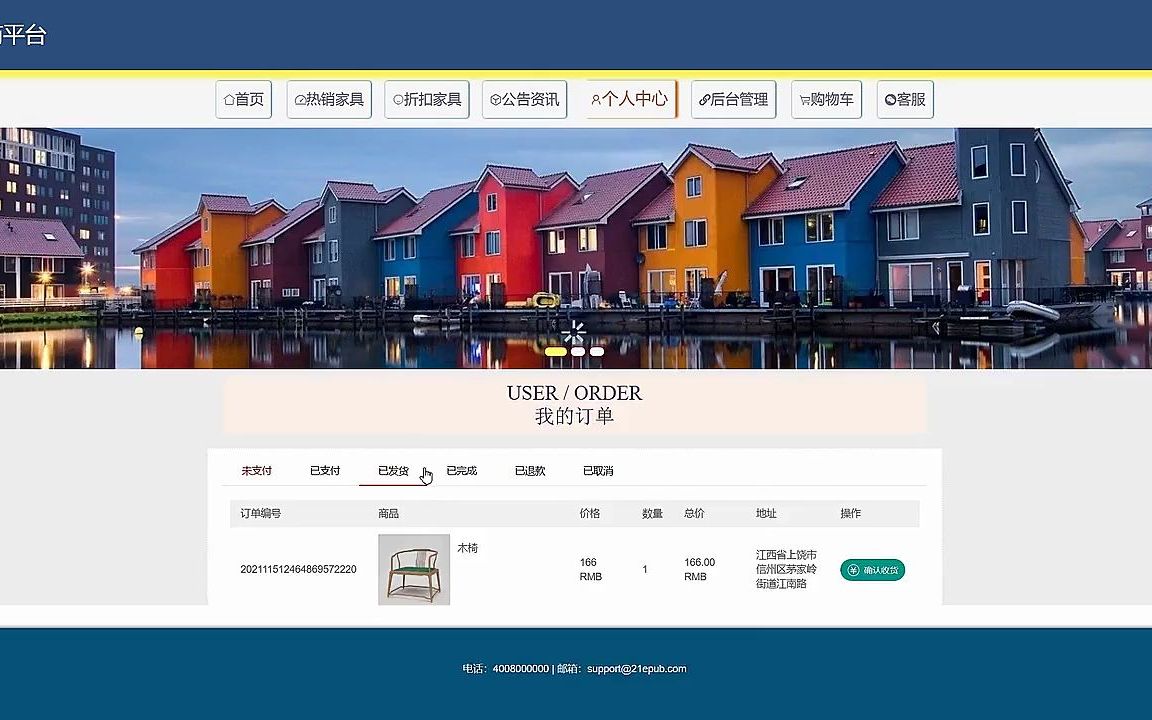
Task: Click the globe icon on 客服
Action: [890, 99]
